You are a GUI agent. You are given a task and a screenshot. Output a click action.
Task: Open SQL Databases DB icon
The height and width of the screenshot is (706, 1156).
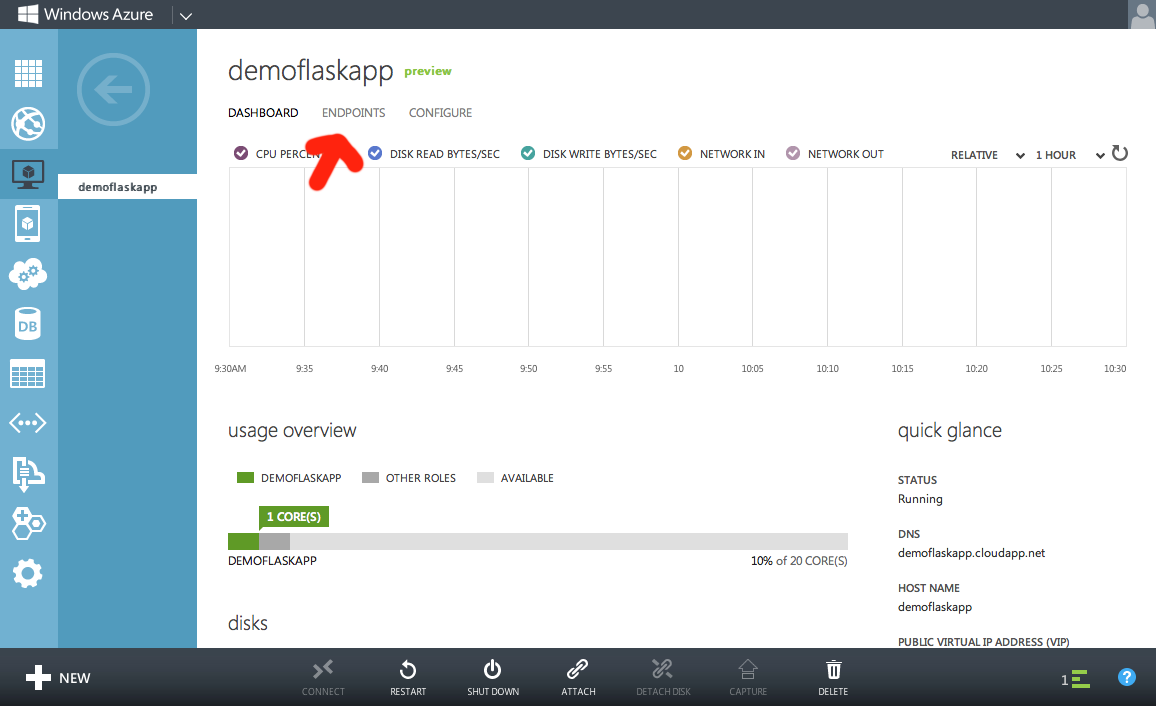(x=28, y=324)
